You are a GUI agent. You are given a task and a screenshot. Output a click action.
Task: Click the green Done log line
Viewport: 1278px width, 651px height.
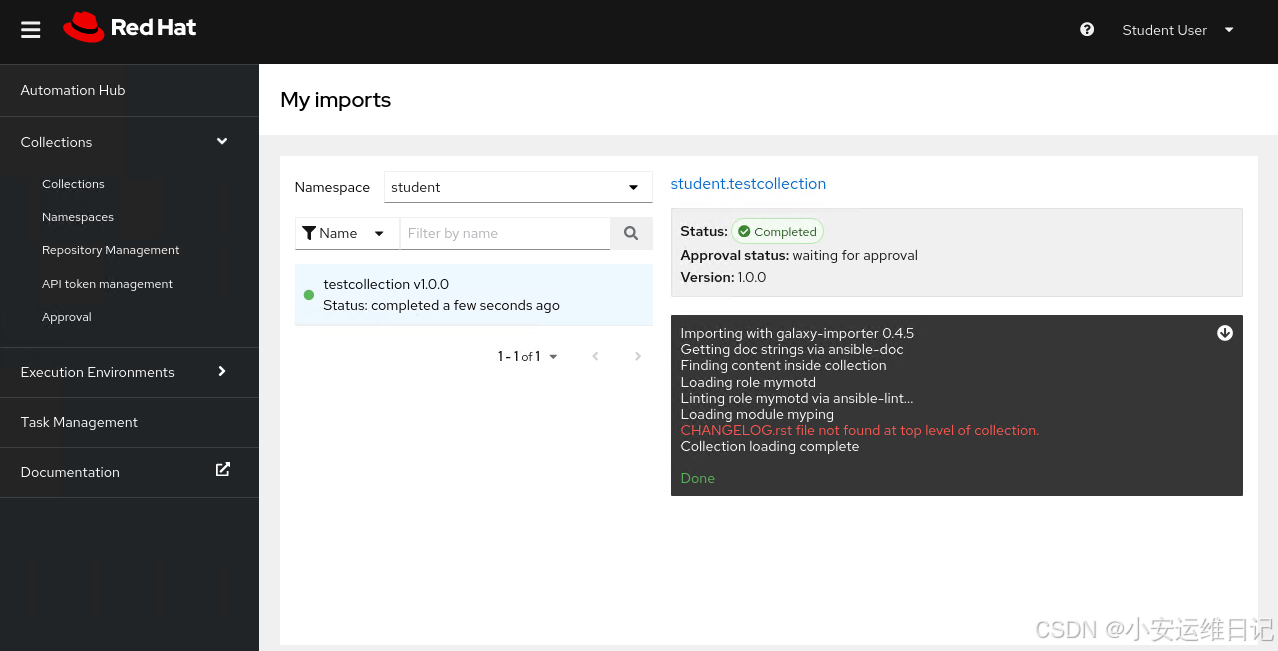click(697, 478)
